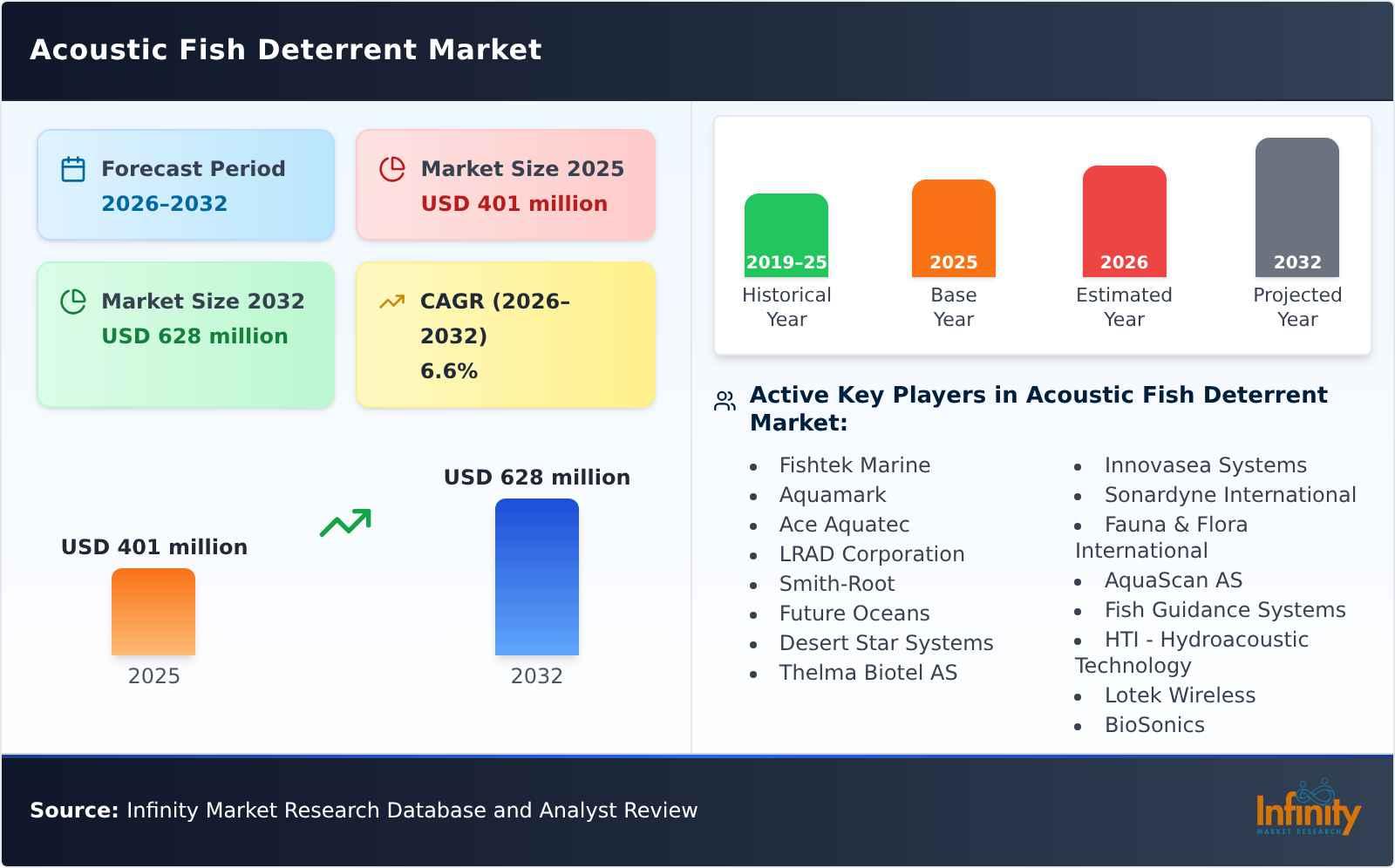Click the BioSonics list entry
This screenshot has height=868, width=1395.
(x=1154, y=724)
